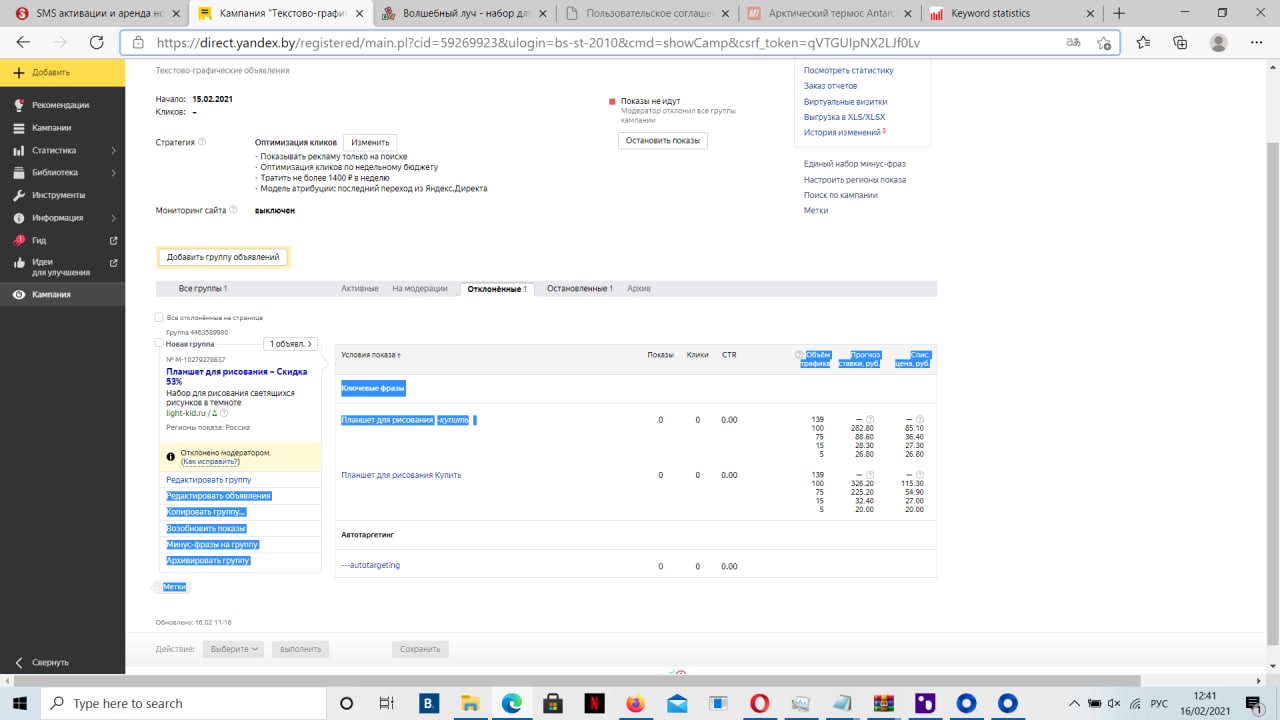Open new browser tab with plus
This screenshot has width=1280, height=720.
[1119, 13]
